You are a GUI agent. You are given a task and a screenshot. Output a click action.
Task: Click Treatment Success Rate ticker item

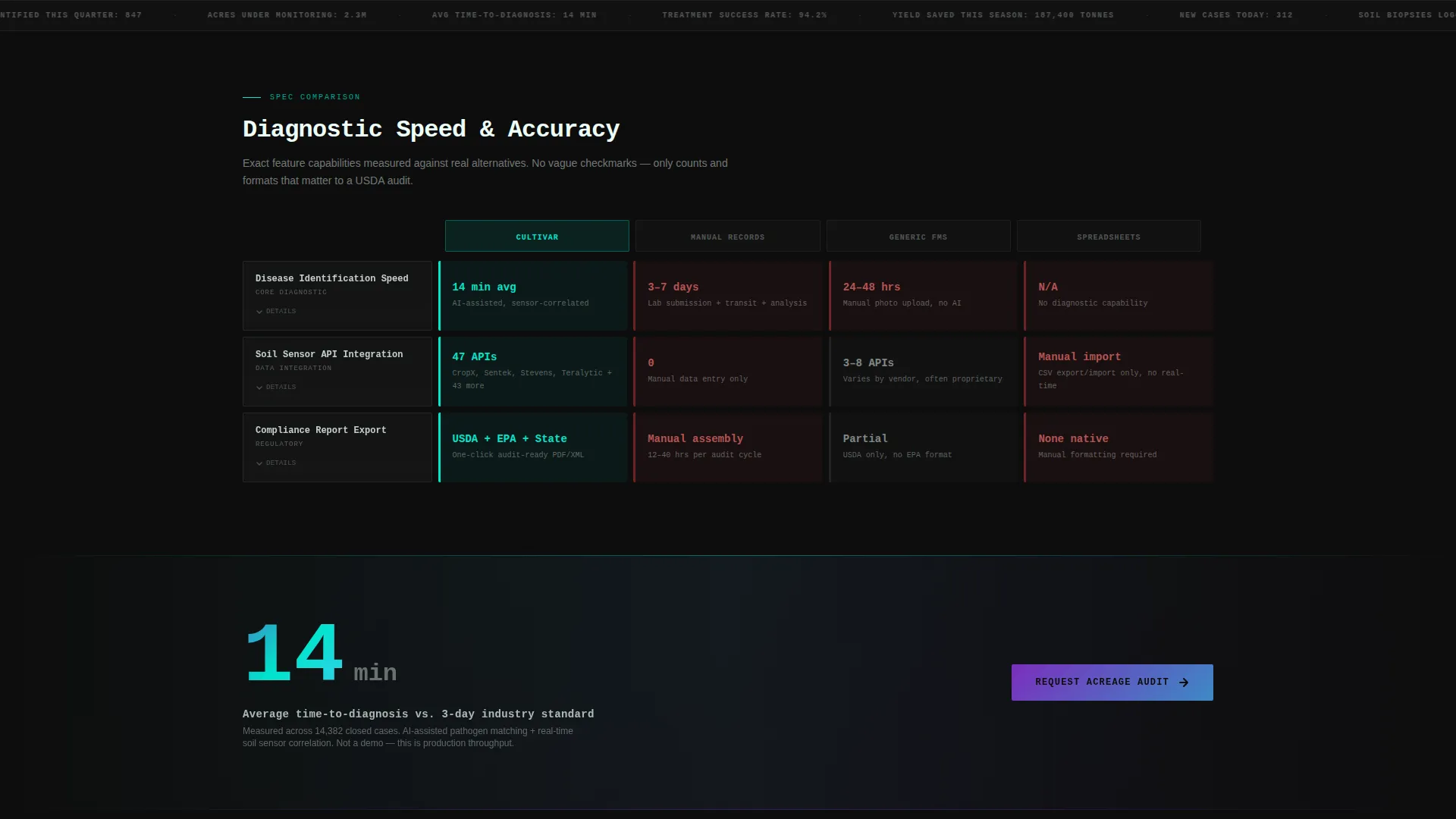[x=745, y=15]
